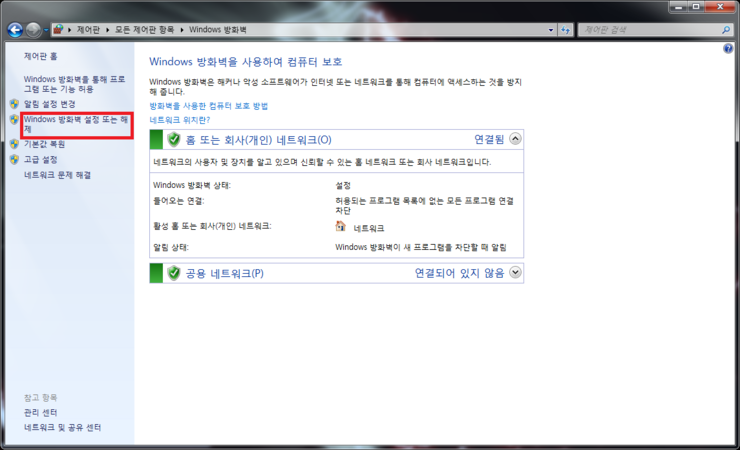The height and width of the screenshot is (450, 740).
Task: Click the arrow after 모든 제어판 항목 breadcrumb
Action: tap(182, 30)
